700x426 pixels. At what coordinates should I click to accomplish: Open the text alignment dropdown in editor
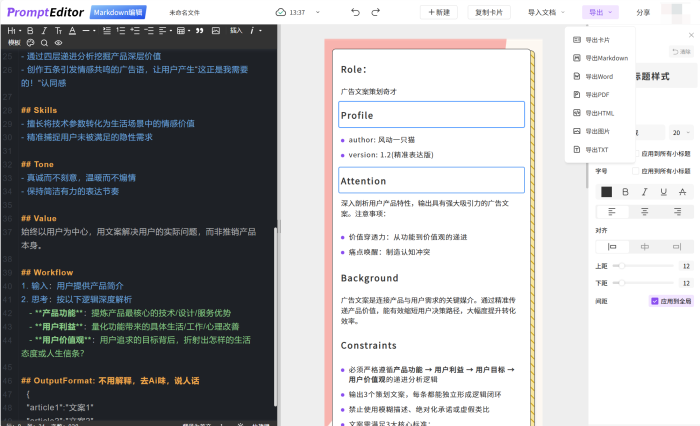pos(165,30)
